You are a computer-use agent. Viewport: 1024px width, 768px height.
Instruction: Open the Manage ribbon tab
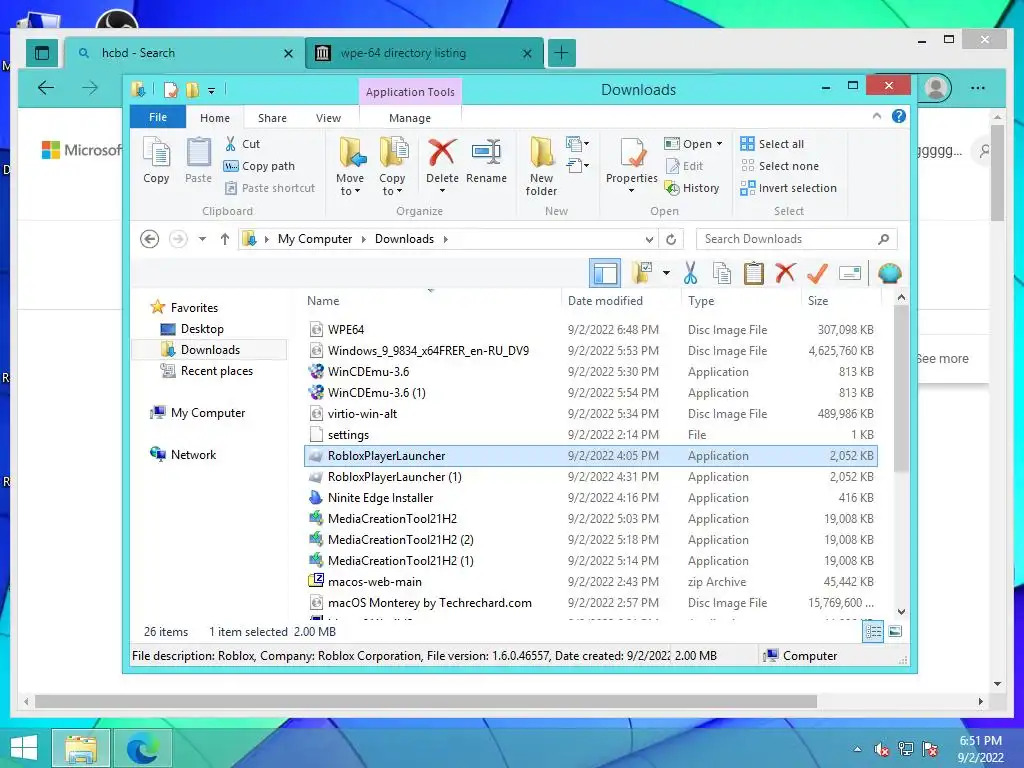[x=410, y=118]
